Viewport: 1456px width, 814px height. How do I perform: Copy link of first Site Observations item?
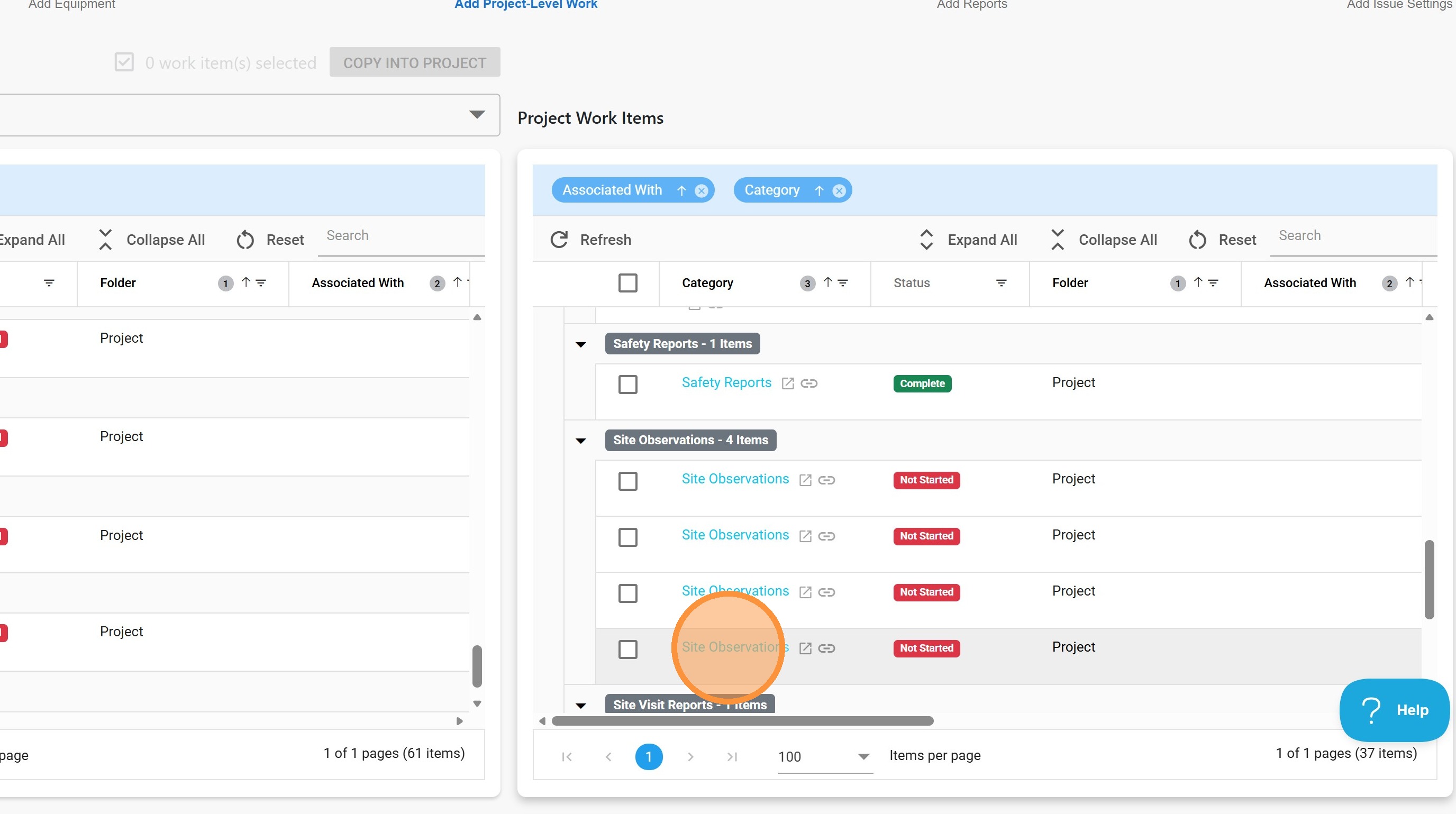826,480
